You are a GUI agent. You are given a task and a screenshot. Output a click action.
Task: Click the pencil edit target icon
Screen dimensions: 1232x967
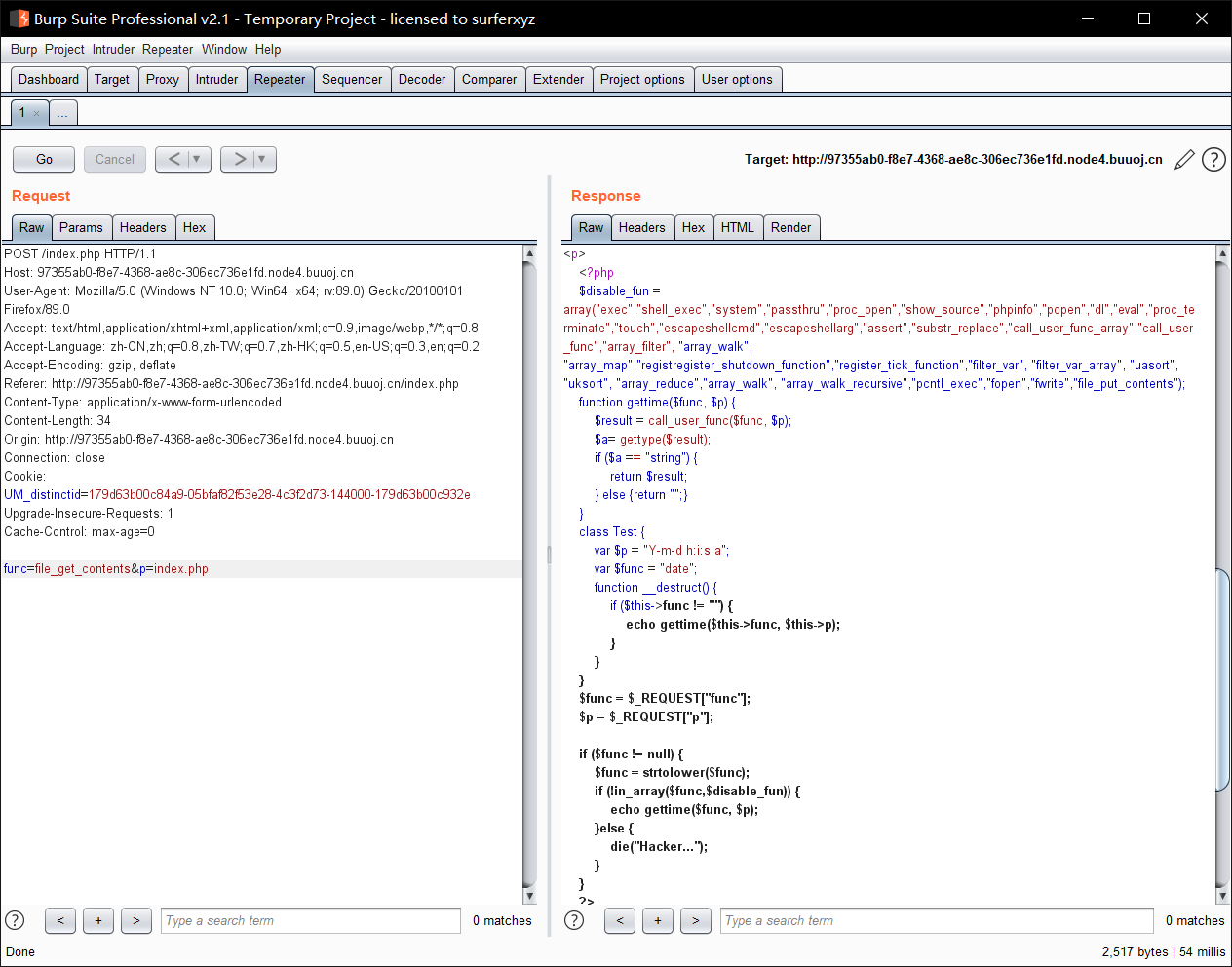(1184, 160)
